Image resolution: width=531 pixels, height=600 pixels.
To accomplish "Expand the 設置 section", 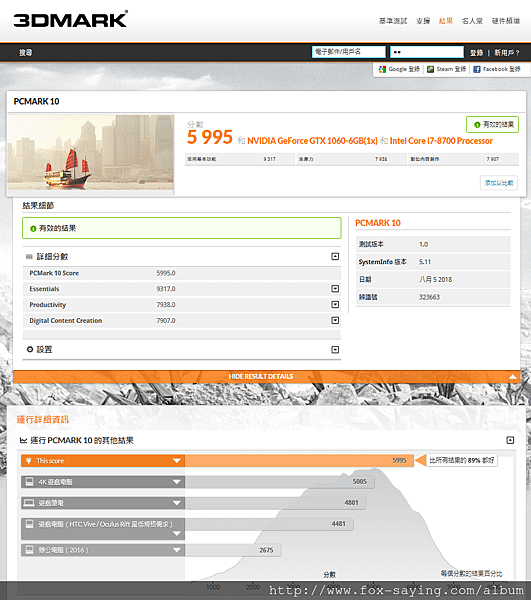I will coord(335,349).
